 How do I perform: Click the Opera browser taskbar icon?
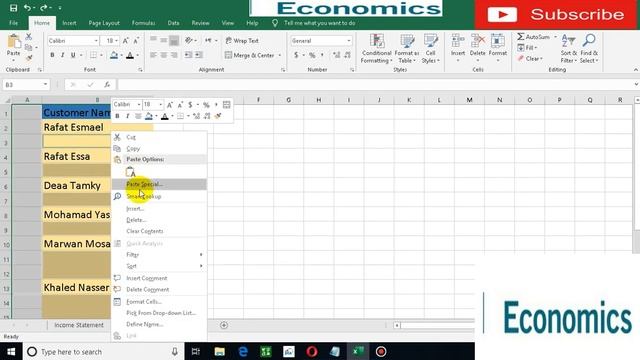[312, 351]
